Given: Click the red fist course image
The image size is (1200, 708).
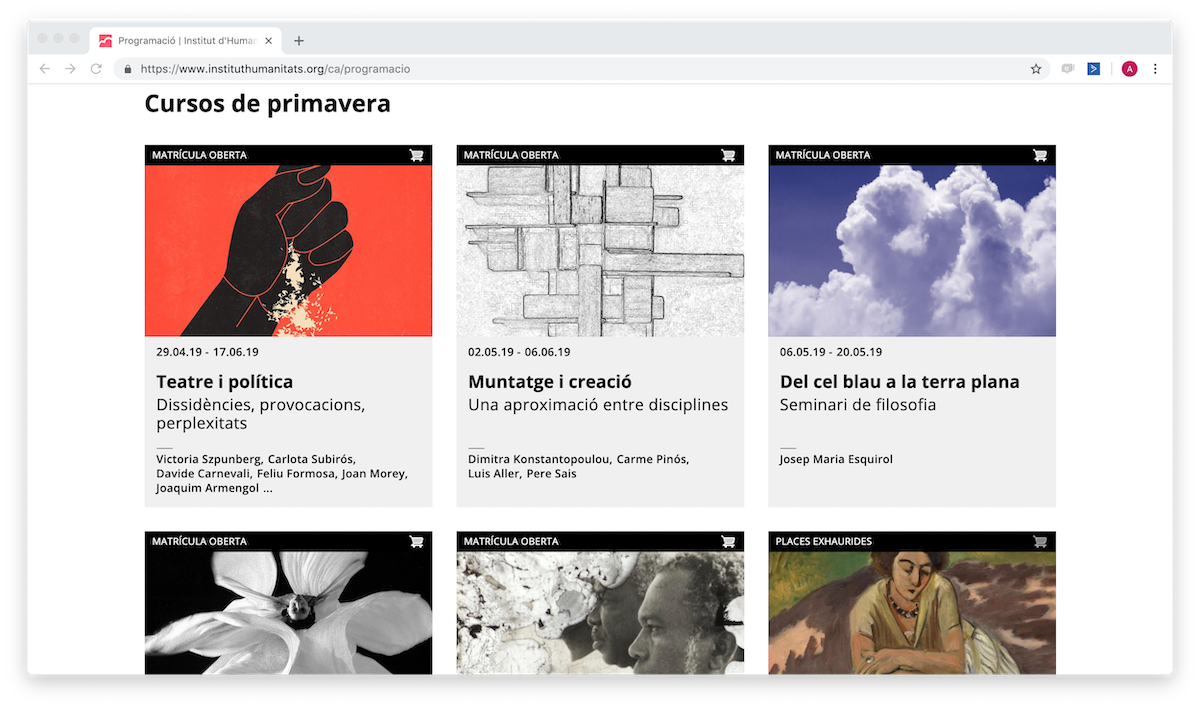Looking at the screenshot, I should 288,250.
